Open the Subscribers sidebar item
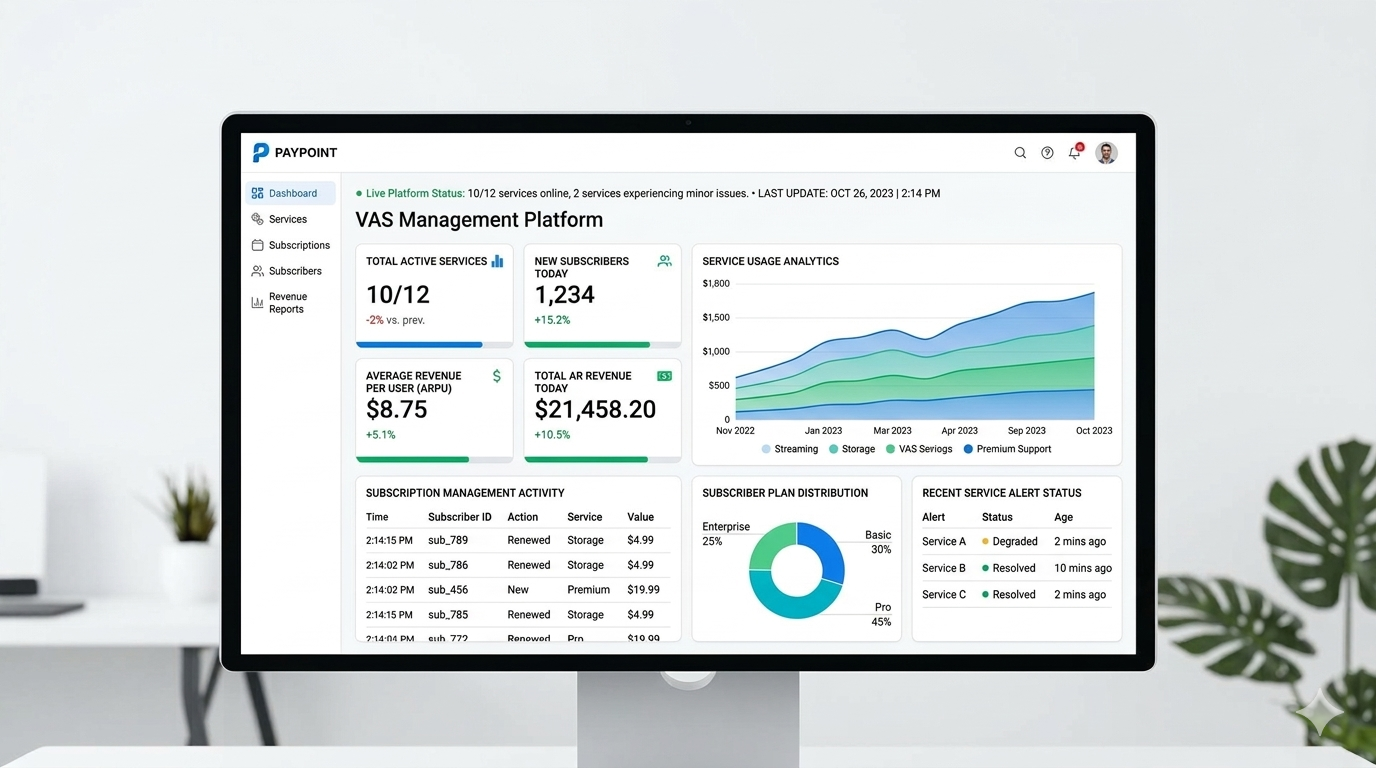The height and width of the screenshot is (768, 1376). [x=294, y=271]
